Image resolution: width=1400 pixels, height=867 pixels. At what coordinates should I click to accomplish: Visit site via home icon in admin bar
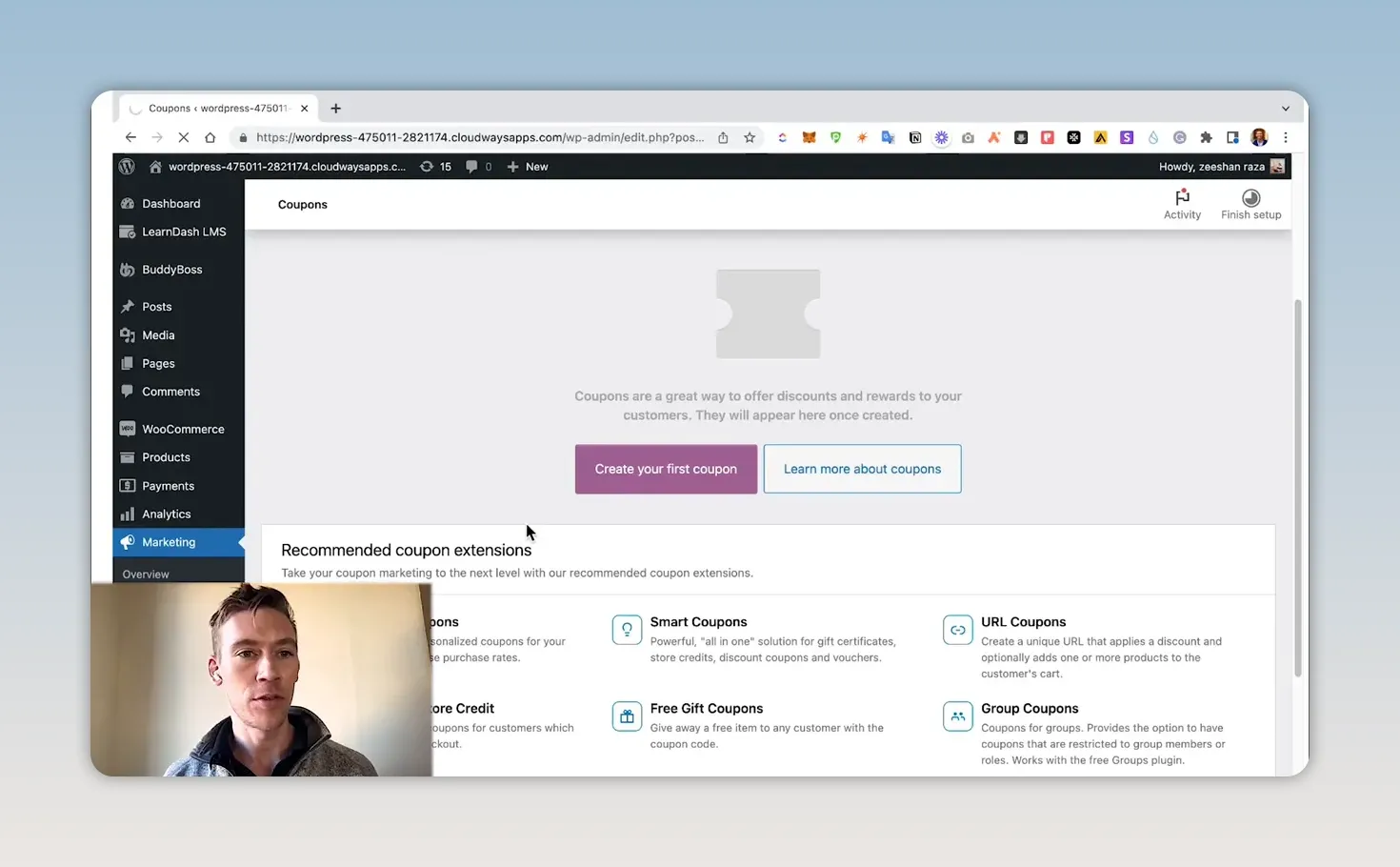(155, 167)
